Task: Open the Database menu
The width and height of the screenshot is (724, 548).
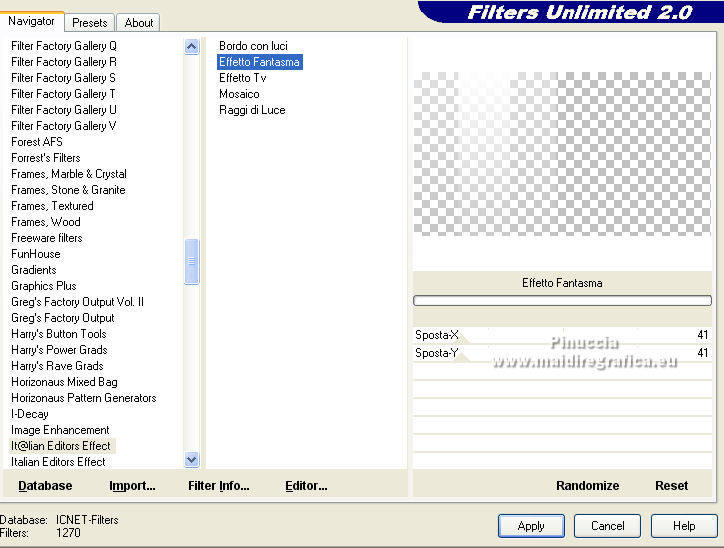Action: (x=45, y=486)
